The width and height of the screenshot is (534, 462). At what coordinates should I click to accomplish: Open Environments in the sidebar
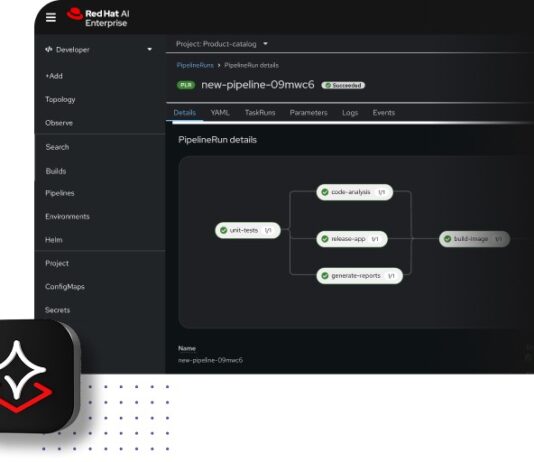click(67, 217)
